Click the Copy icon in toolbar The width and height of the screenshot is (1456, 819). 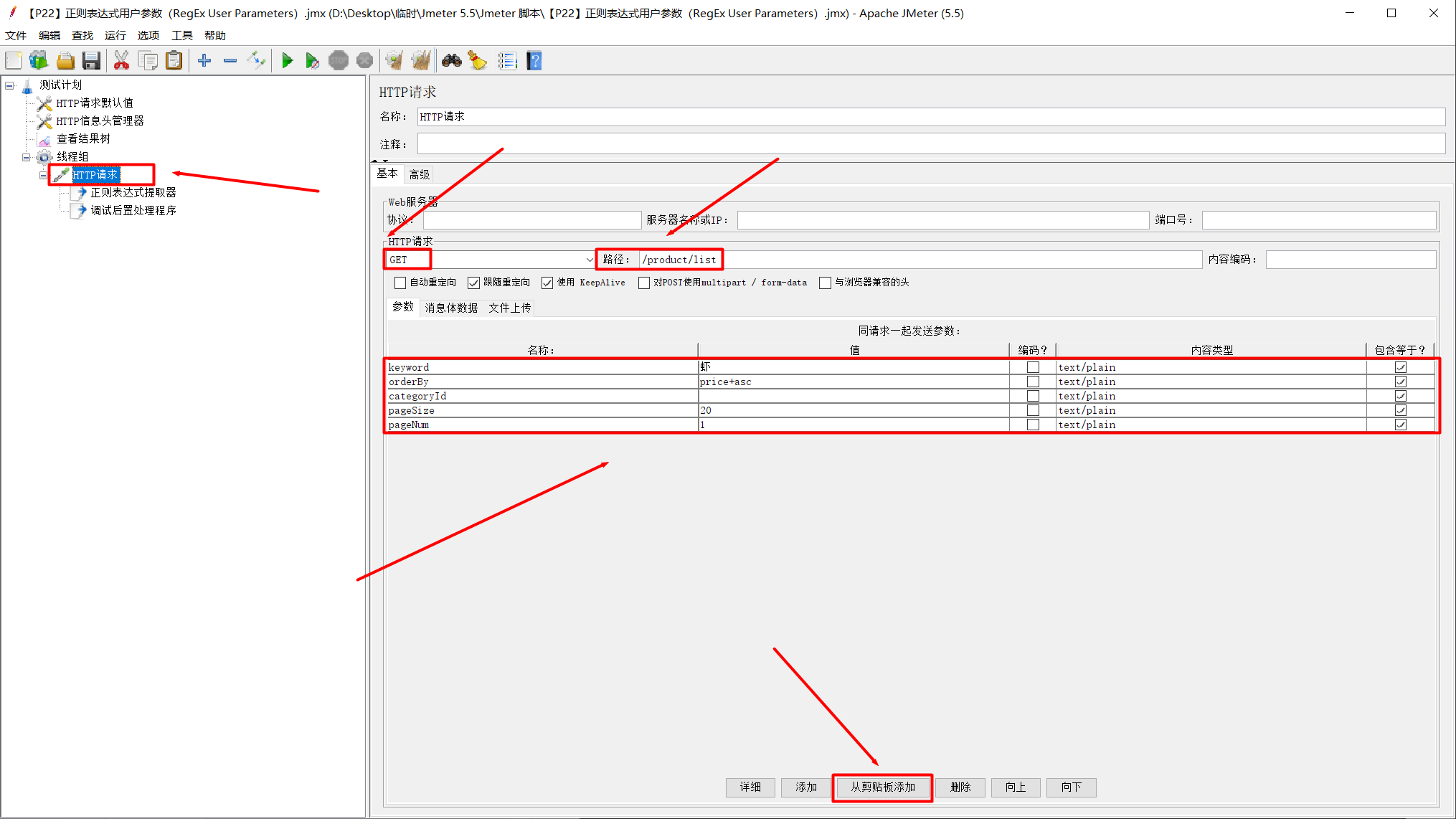(148, 61)
